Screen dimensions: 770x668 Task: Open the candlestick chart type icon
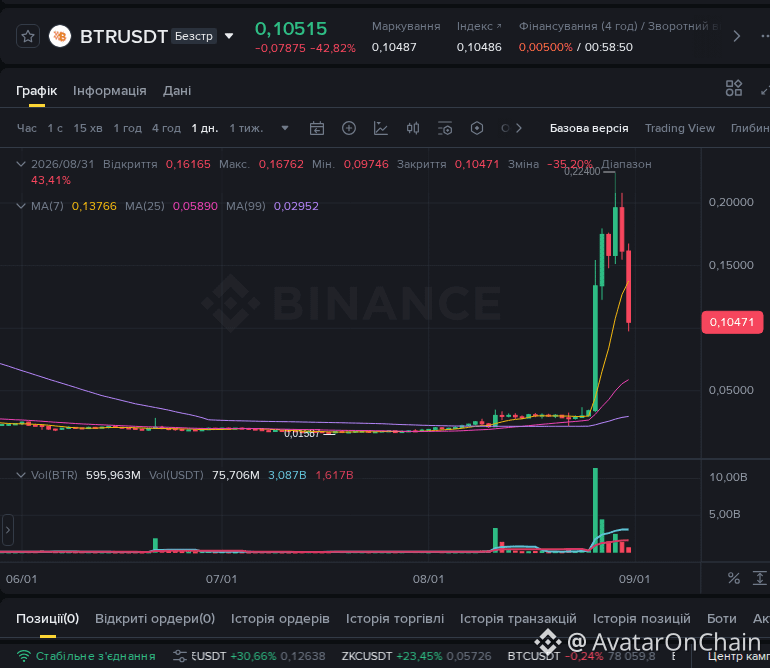pyautogui.click(x=412, y=128)
